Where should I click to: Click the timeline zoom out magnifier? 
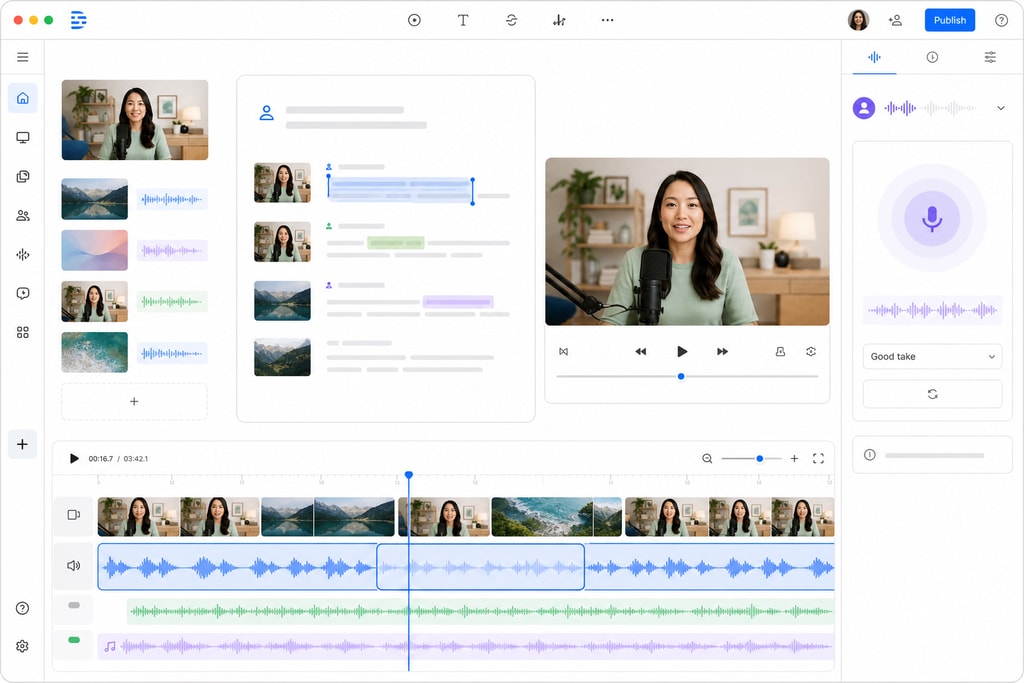[707, 458]
